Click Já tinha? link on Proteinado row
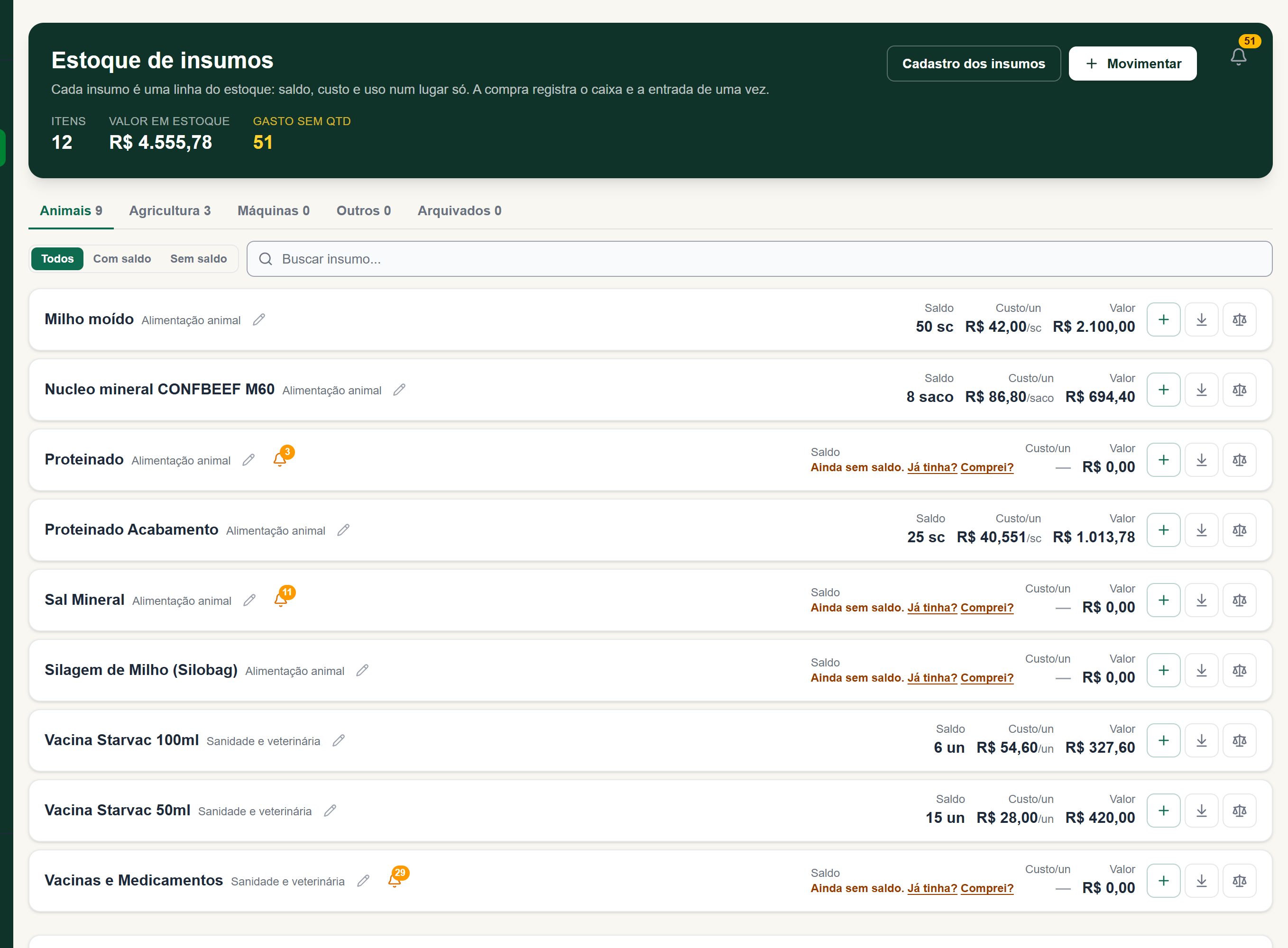The image size is (1288, 948). point(932,467)
